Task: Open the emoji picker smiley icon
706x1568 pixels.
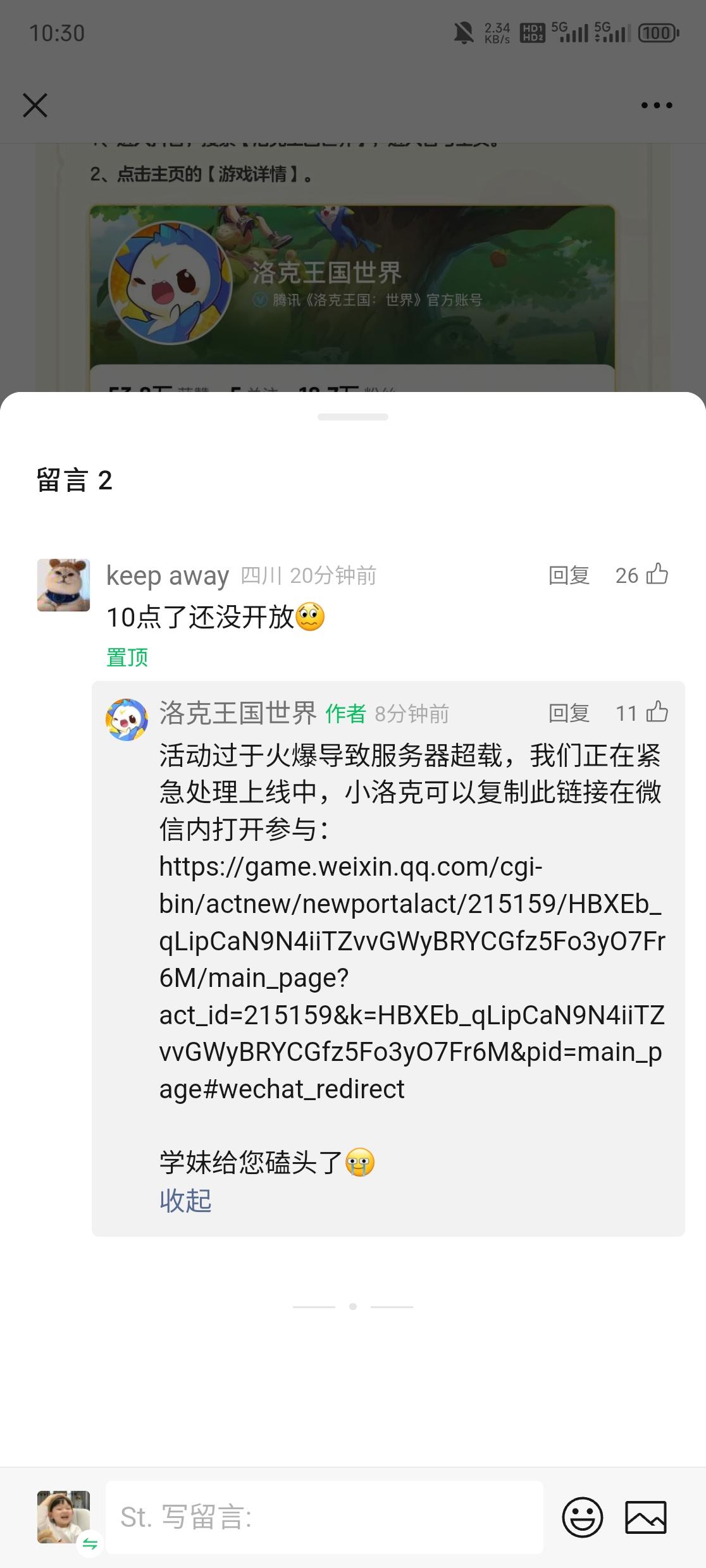Action: 582,1516
